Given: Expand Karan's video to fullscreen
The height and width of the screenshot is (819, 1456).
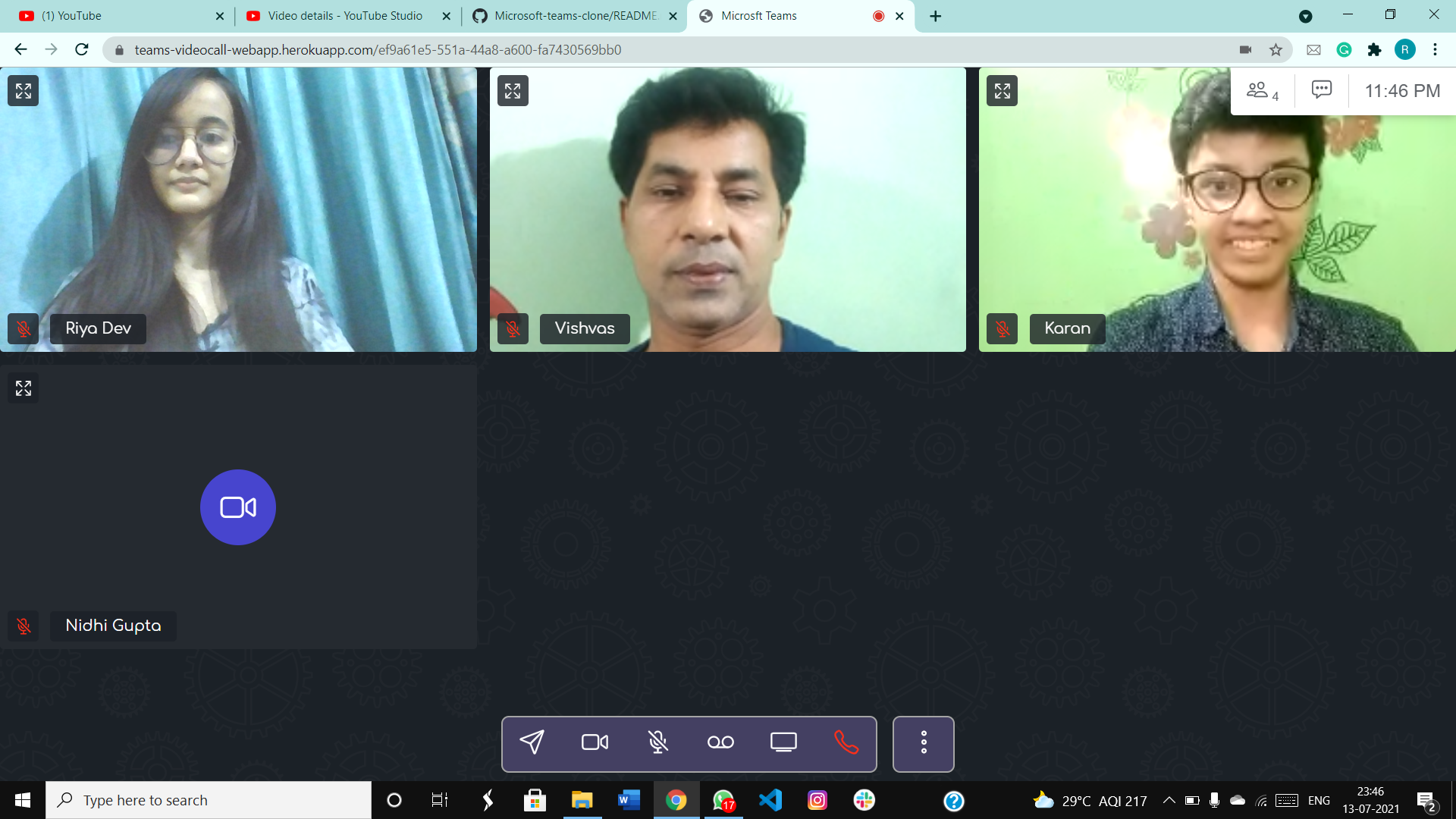Looking at the screenshot, I should point(1003,90).
